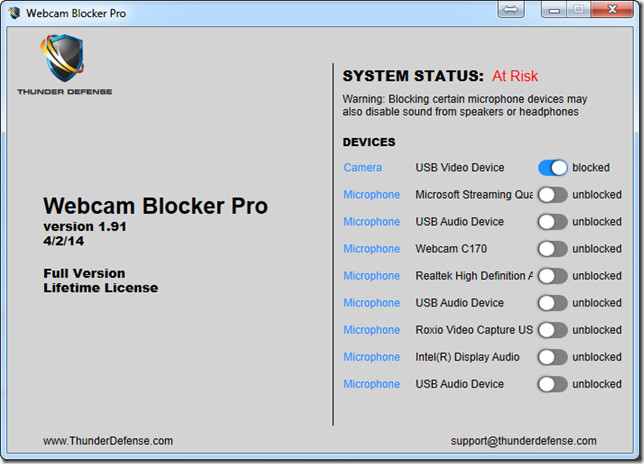Toggle USB Audio Device listed after Microsoft Streaming
This screenshot has height=464, width=644.
(553, 222)
